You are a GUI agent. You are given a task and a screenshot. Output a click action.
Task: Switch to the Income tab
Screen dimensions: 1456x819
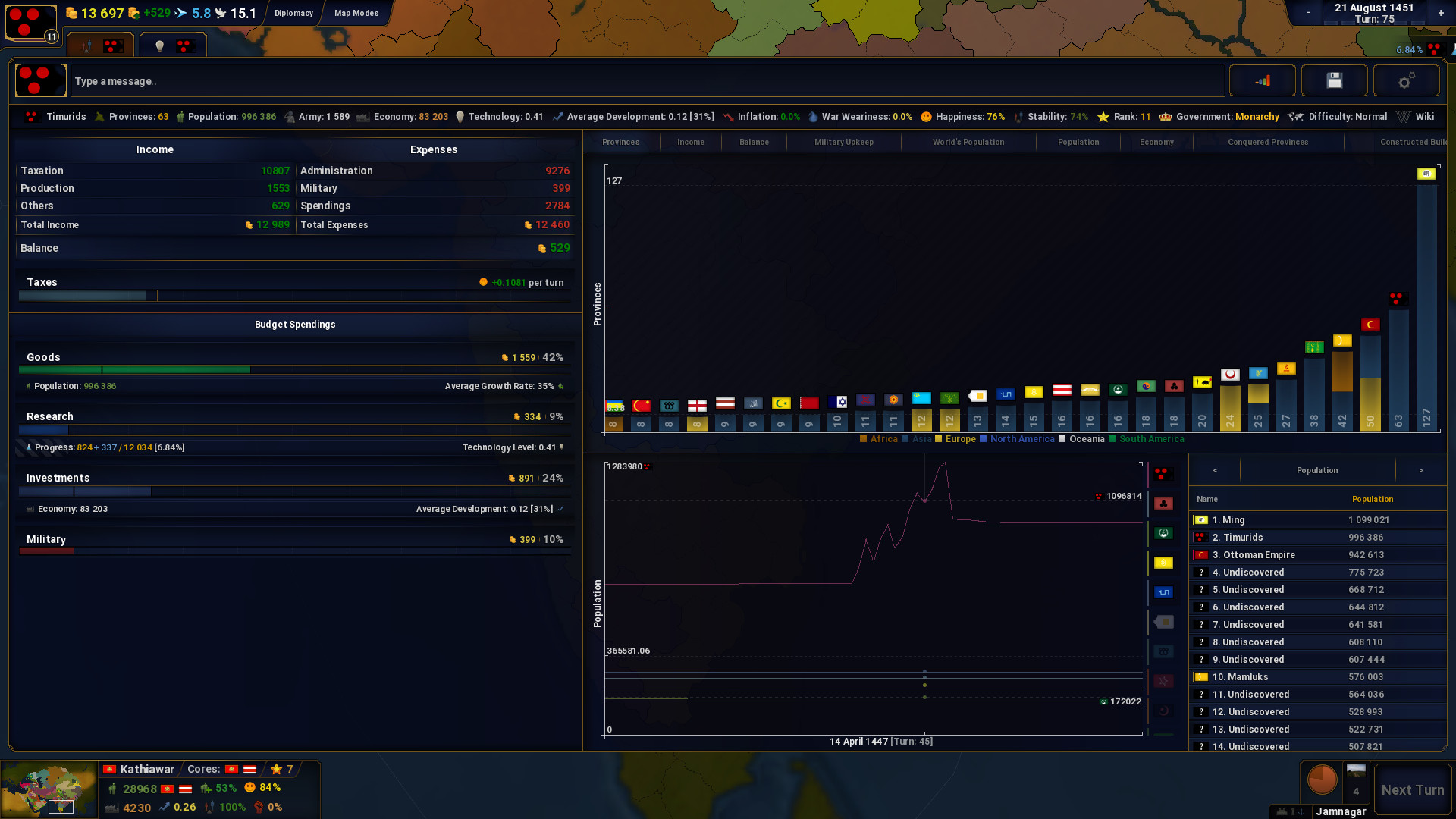pos(690,142)
